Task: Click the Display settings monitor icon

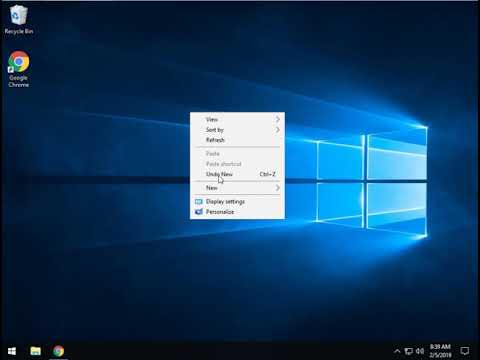Action: (x=199, y=202)
